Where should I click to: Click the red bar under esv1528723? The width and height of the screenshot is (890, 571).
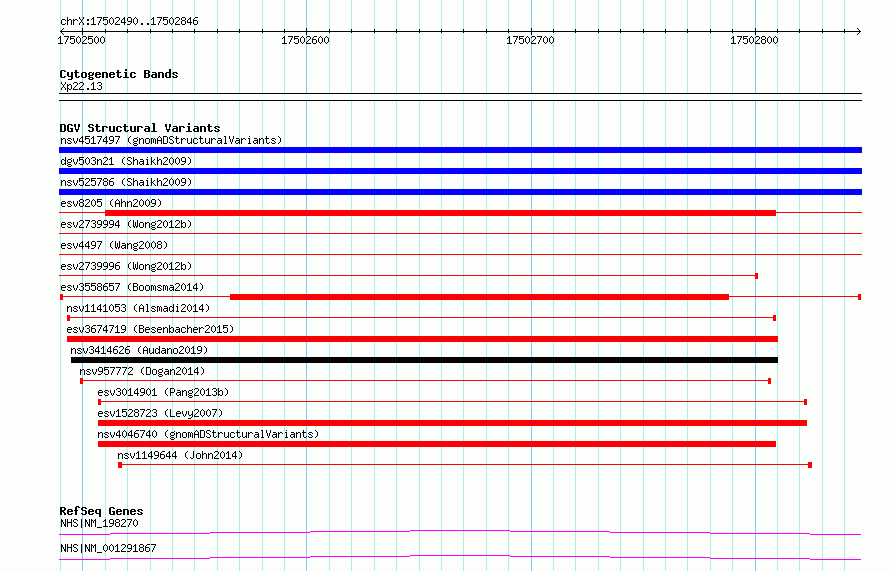(452, 423)
